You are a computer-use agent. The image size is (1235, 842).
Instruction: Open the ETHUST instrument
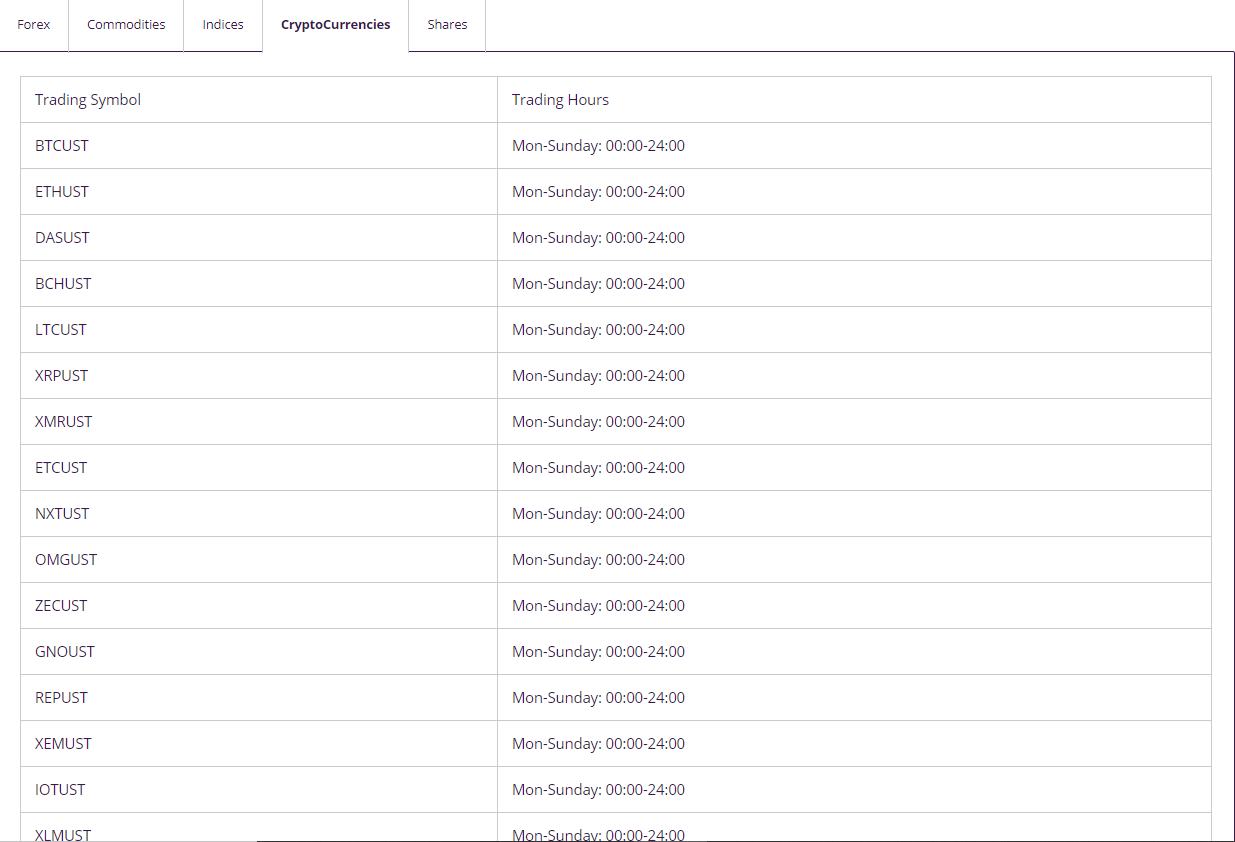[61, 191]
